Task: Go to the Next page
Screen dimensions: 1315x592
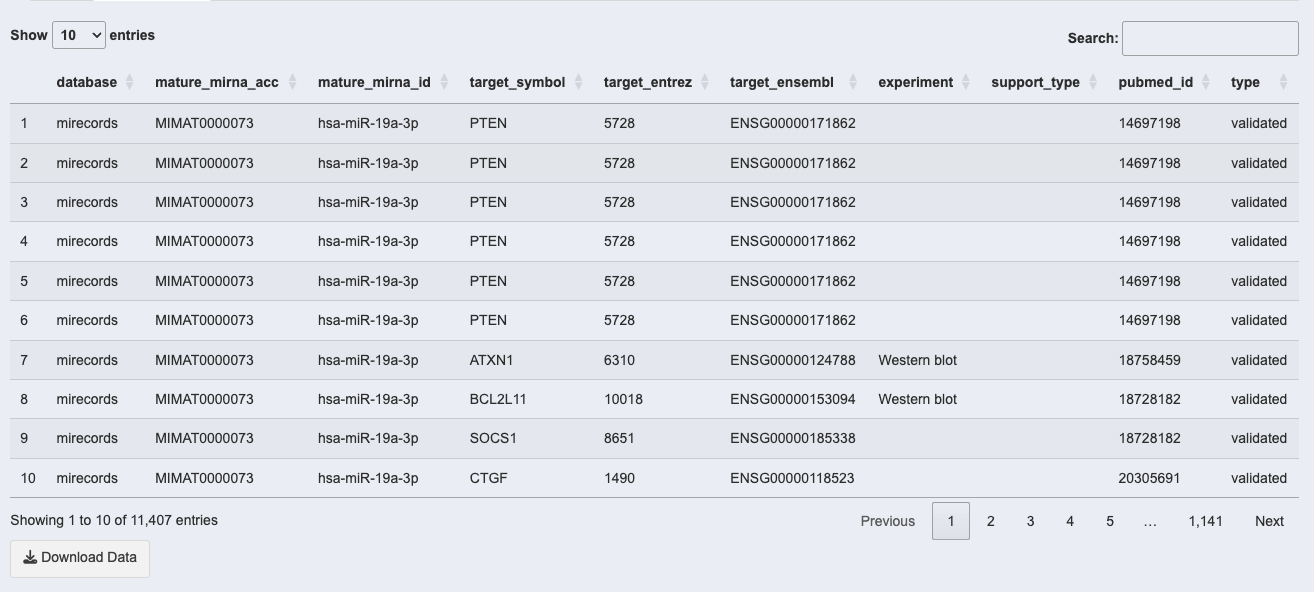Action: [1269, 521]
